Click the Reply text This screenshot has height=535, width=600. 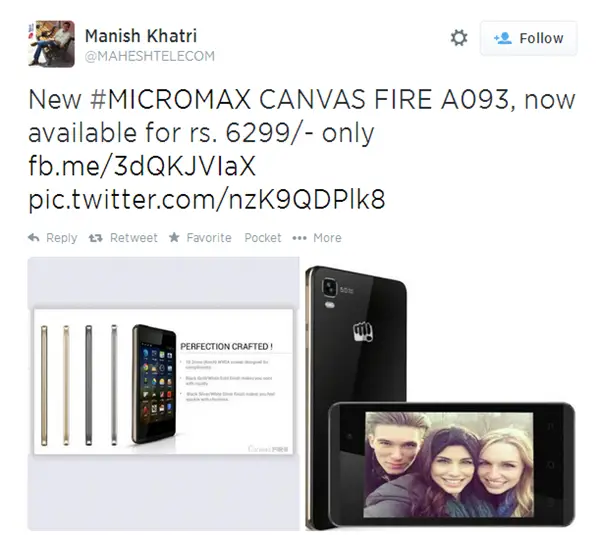[x=62, y=238]
